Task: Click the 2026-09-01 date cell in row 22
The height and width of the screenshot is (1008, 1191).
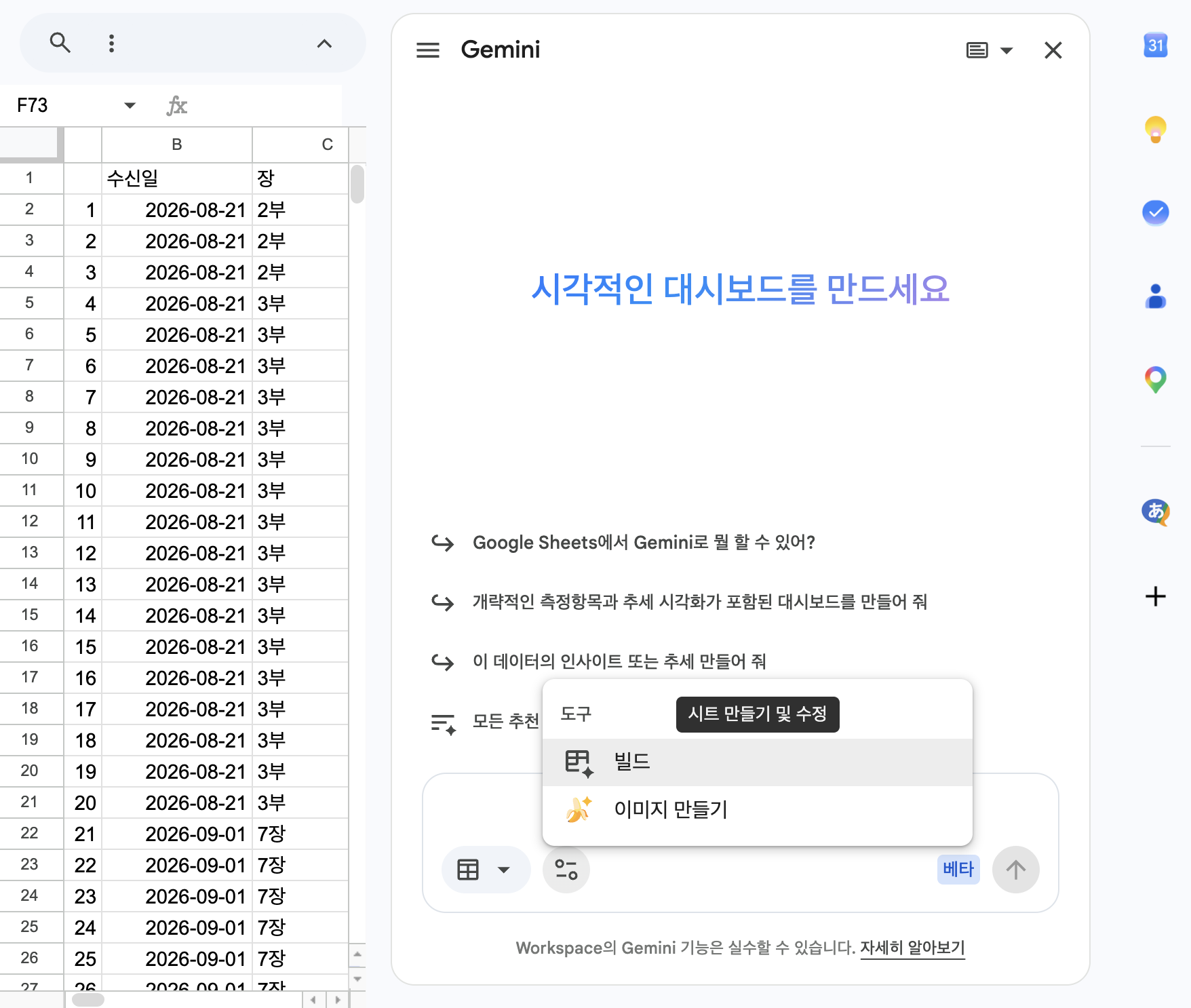Action: click(x=177, y=834)
